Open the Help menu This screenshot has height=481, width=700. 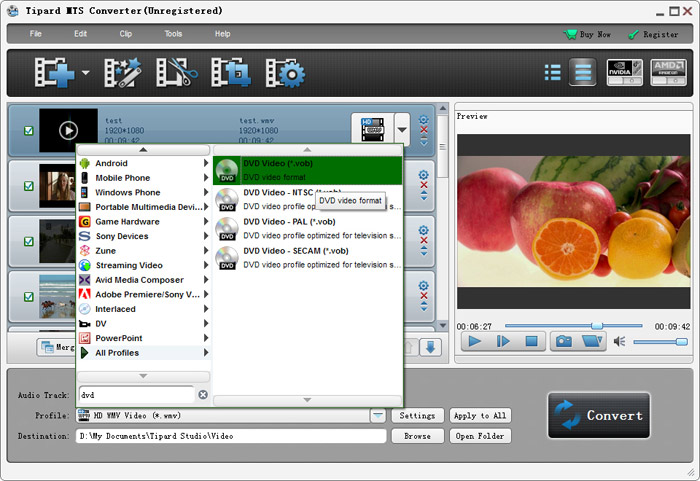click(x=222, y=34)
